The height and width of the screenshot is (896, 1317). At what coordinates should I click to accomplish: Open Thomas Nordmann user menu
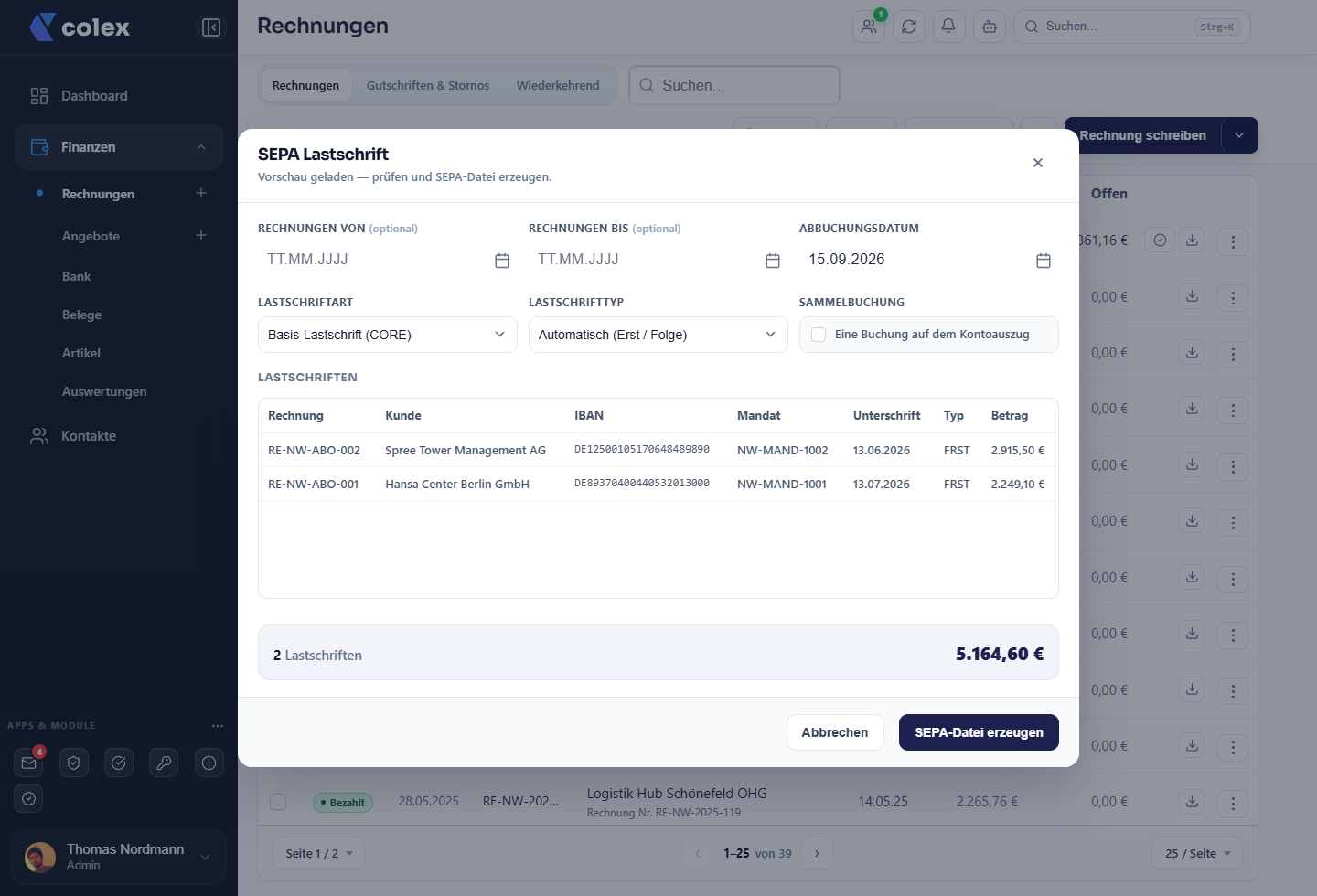pyautogui.click(x=119, y=857)
